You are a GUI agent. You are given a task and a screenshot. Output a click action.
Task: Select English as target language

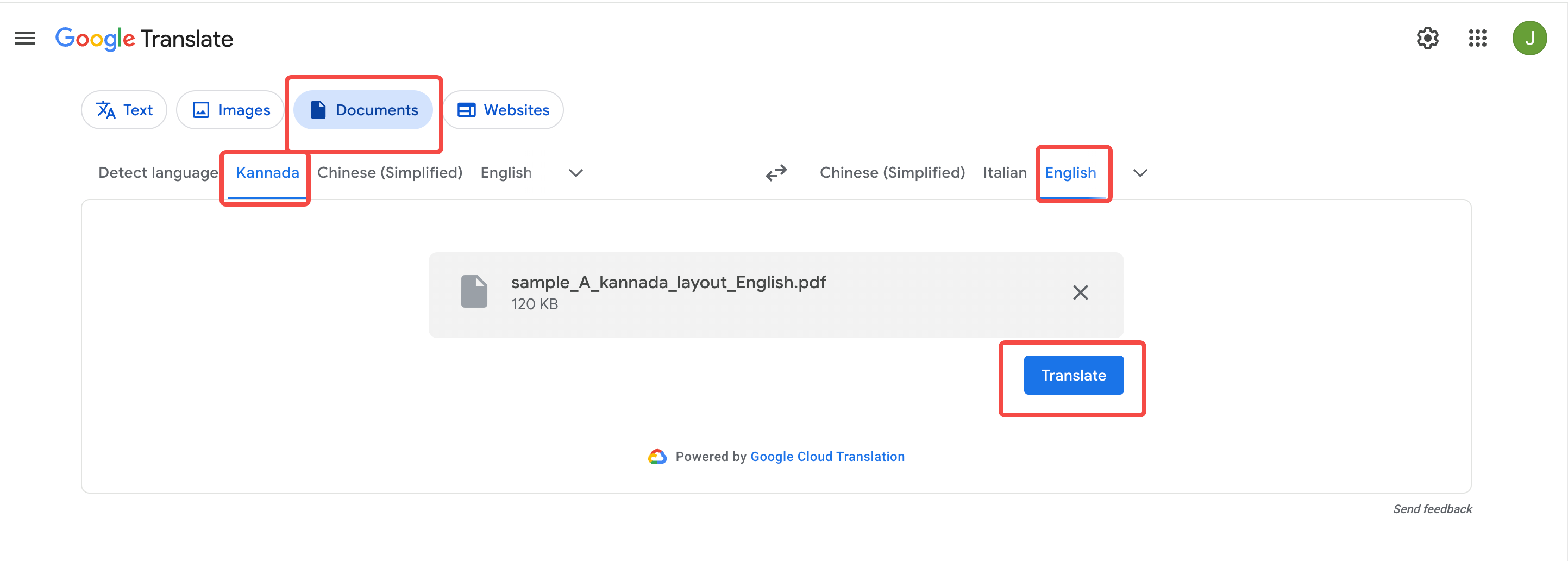coord(1070,173)
